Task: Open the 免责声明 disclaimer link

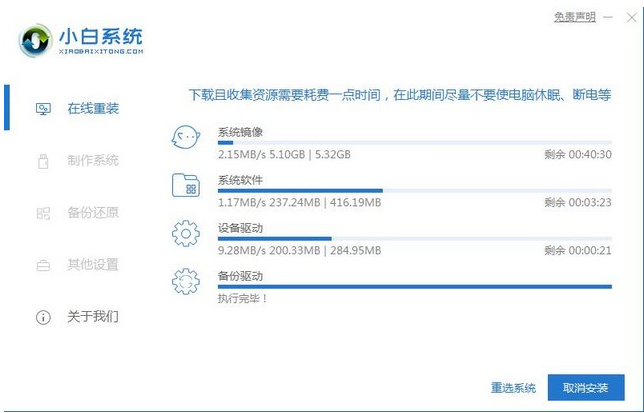Action: 574,17
